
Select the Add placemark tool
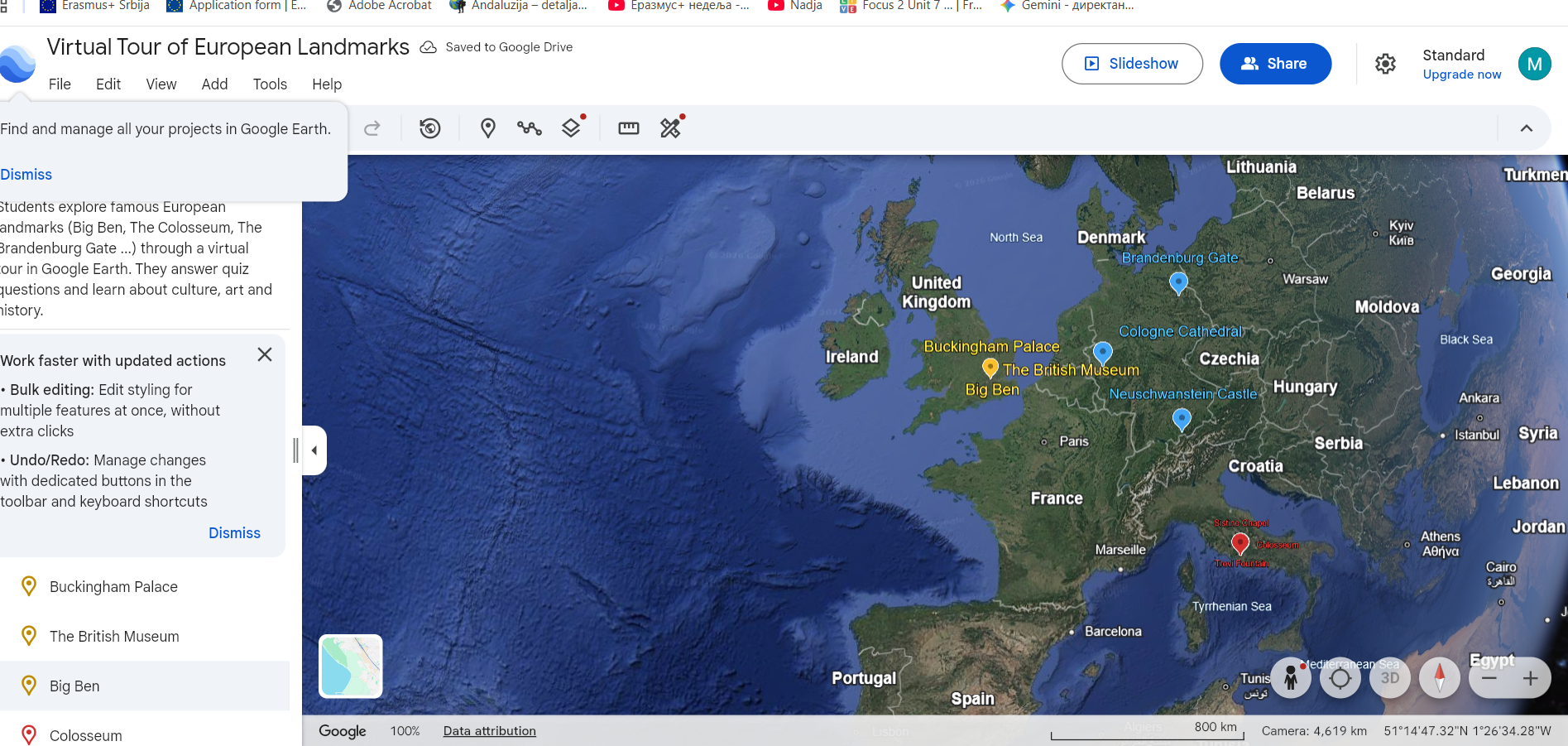pyautogui.click(x=488, y=128)
